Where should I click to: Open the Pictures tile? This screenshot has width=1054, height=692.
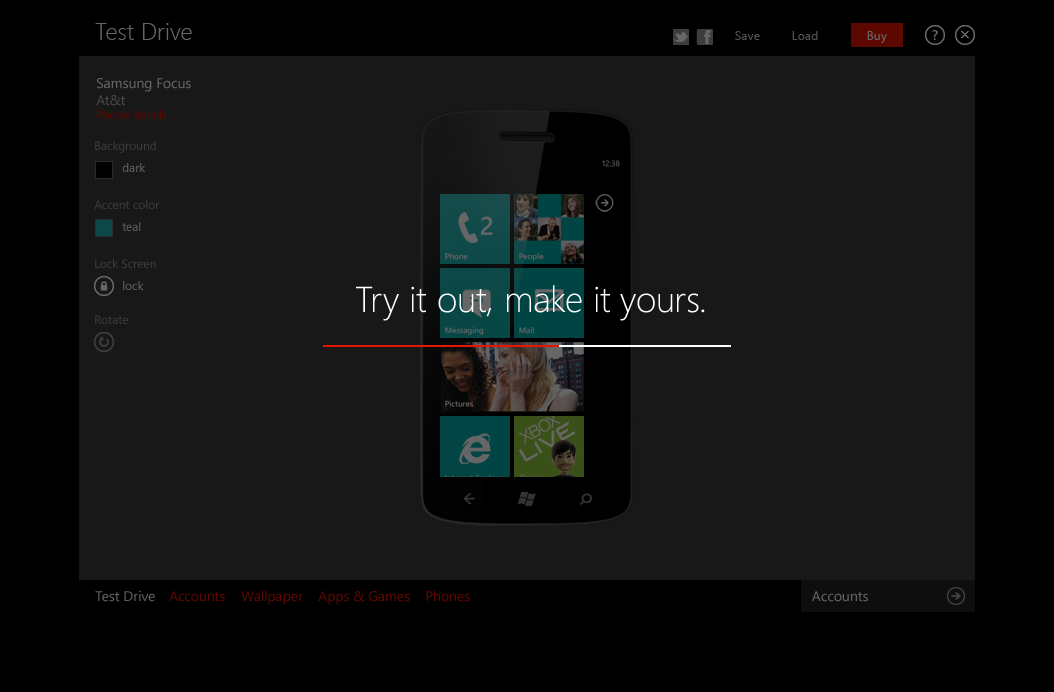tap(512, 377)
